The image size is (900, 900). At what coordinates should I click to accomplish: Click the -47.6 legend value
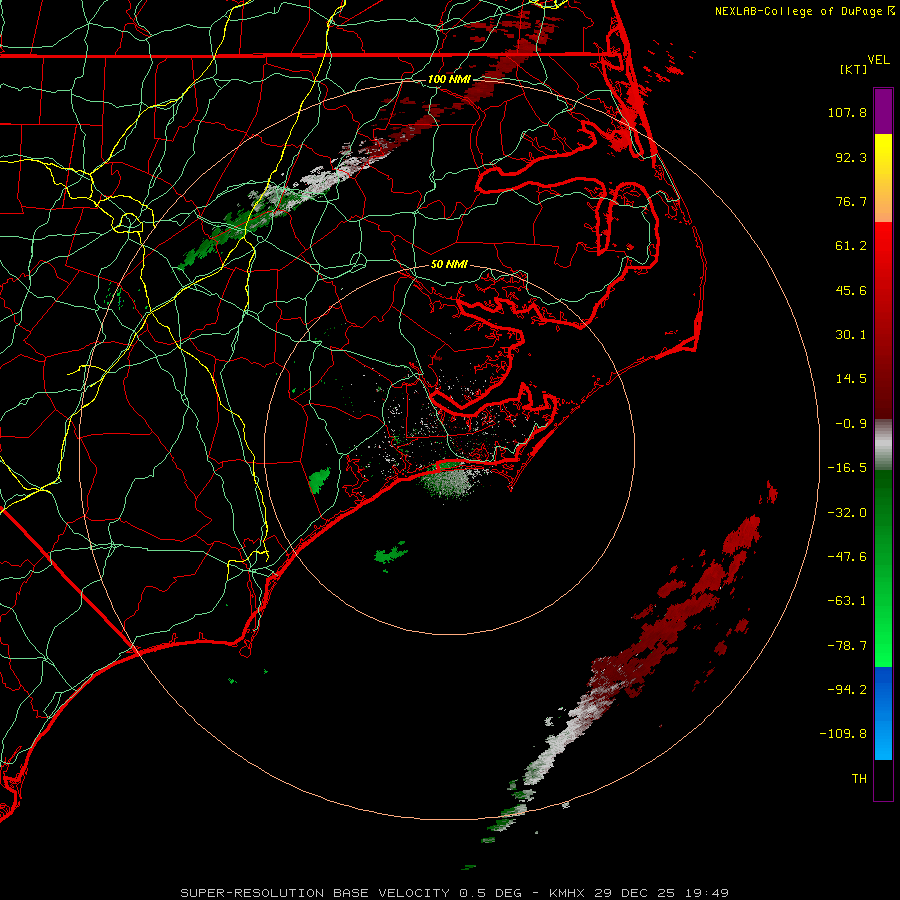pos(847,557)
